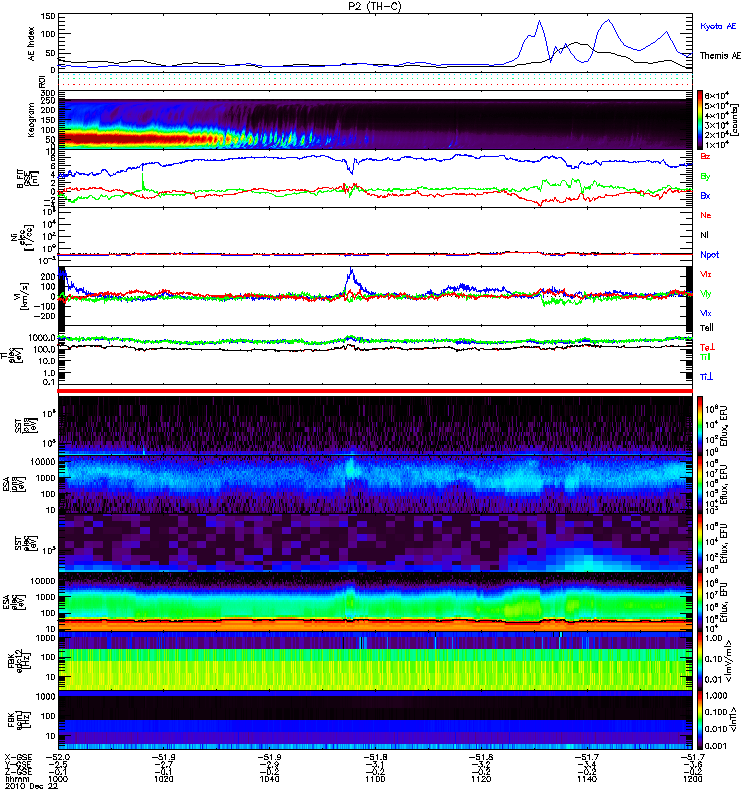
Task: Click the P2 (TH-C) plot title
Action: [374, 6]
